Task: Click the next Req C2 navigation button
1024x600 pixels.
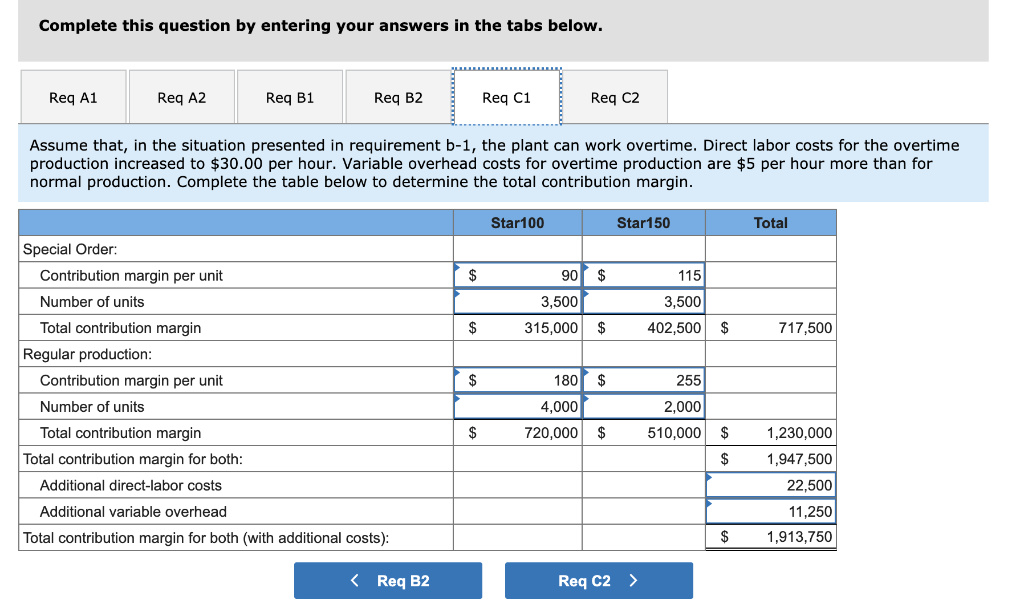Action: point(599,580)
